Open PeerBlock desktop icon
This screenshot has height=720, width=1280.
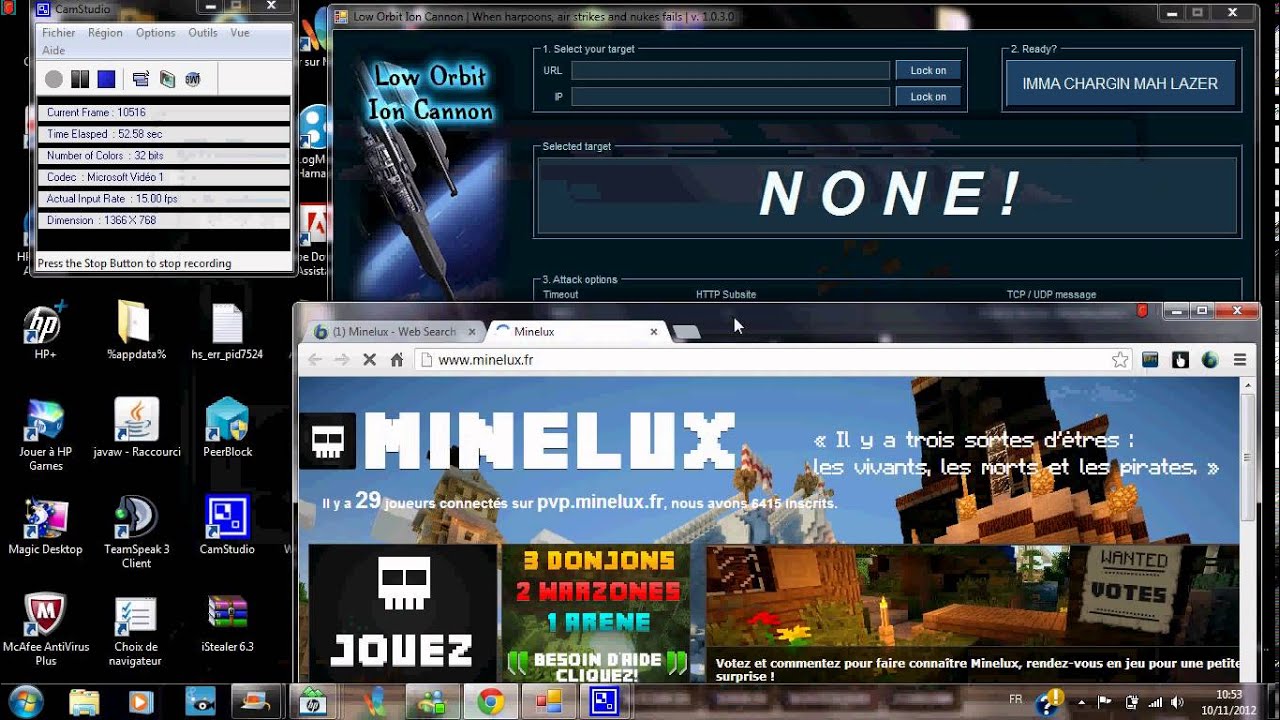(227, 427)
